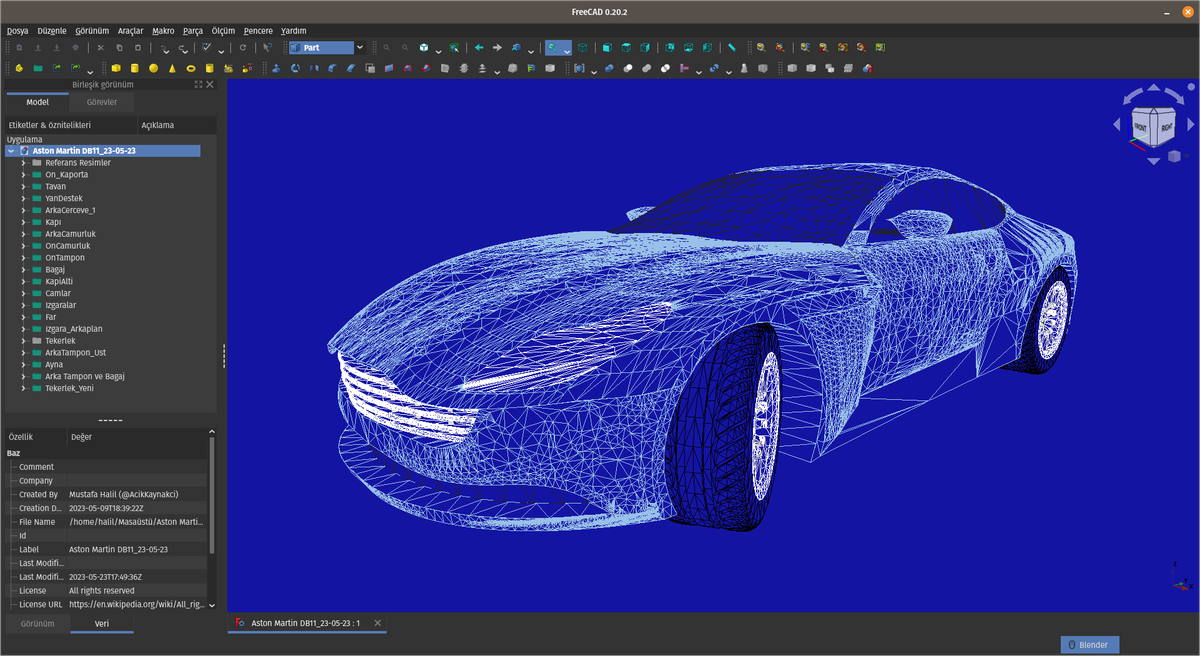
Task: Click the yellow tube primitive icon
Action: (x=209, y=68)
